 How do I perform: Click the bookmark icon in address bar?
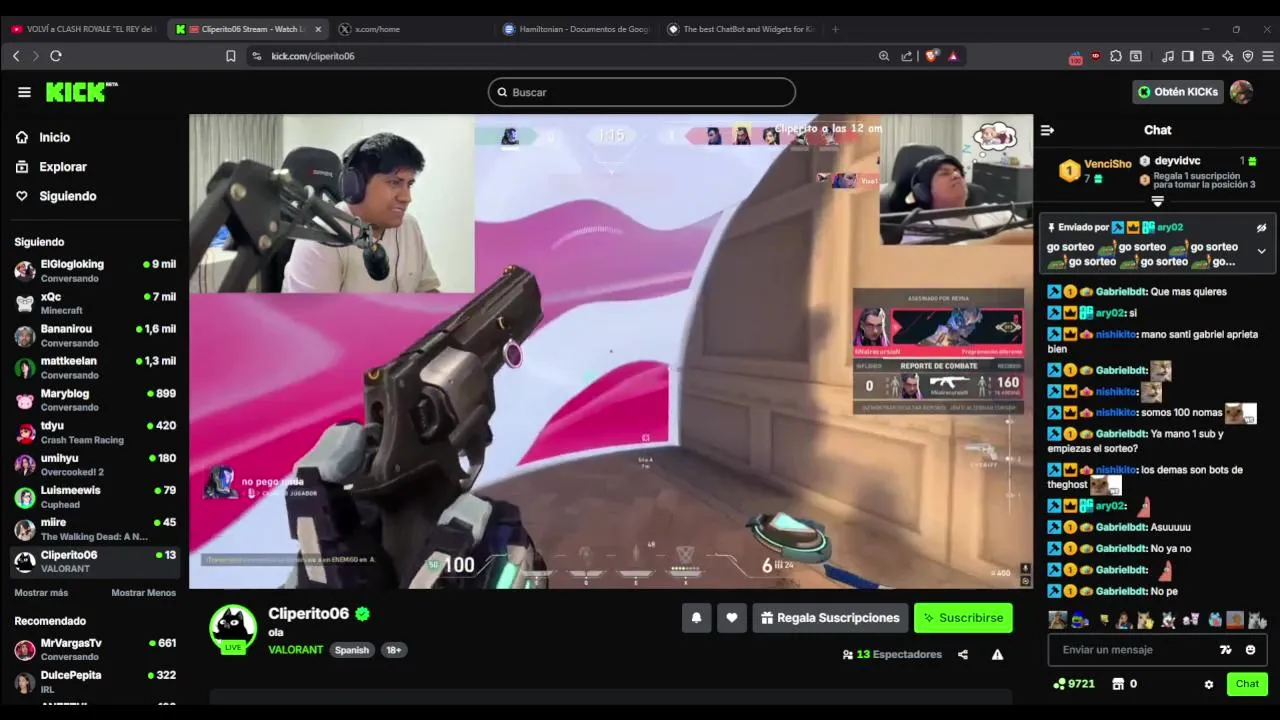tap(231, 56)
